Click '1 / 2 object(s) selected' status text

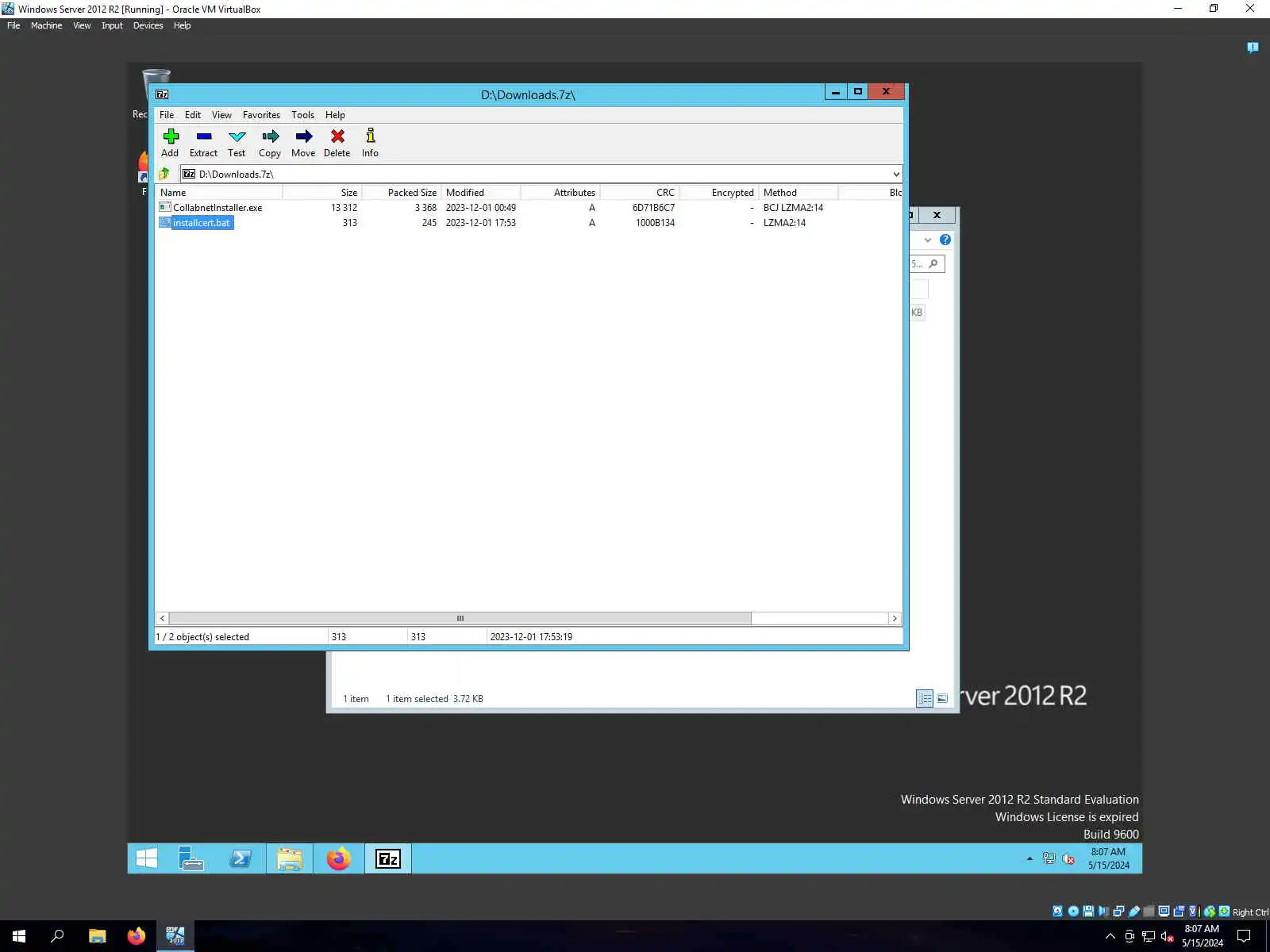point(203,637)
